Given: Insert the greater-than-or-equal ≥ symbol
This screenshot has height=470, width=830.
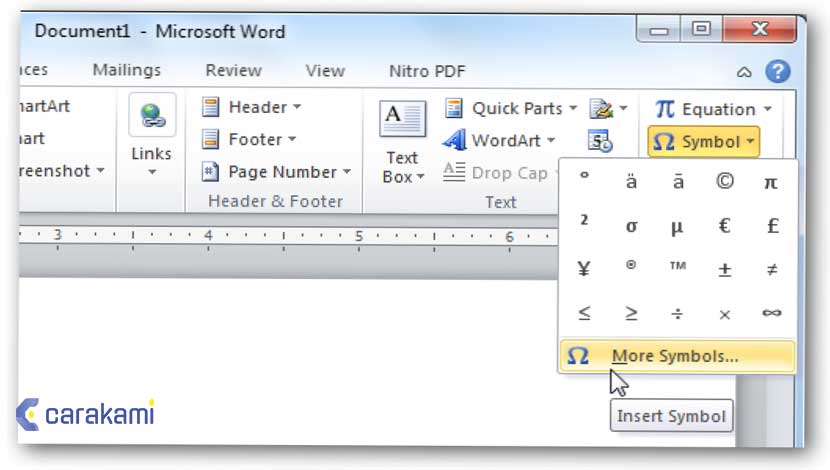Looking at the screenshot, I should [631, 313].
